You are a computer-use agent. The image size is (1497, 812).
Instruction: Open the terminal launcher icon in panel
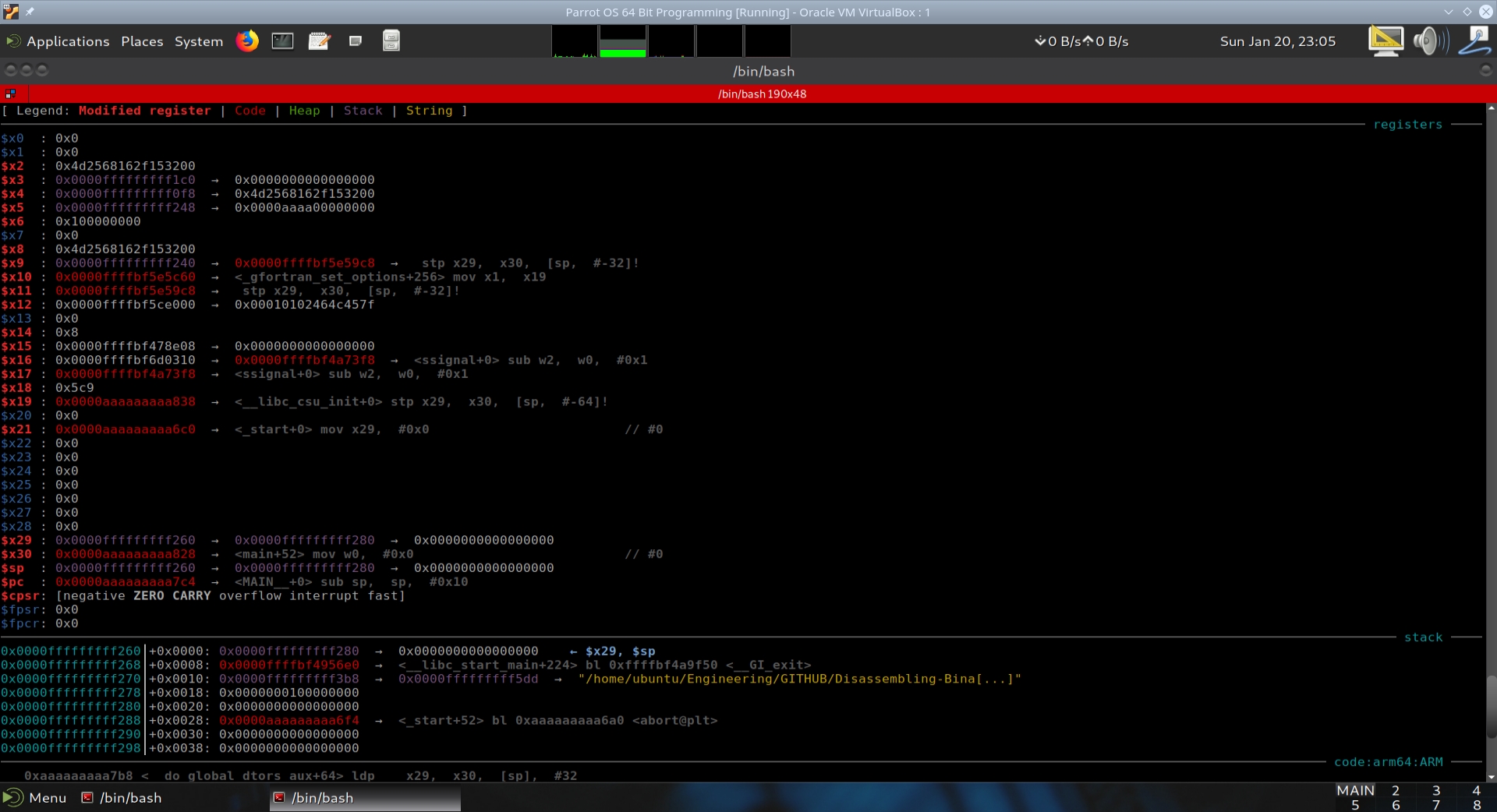coord(282,41)
